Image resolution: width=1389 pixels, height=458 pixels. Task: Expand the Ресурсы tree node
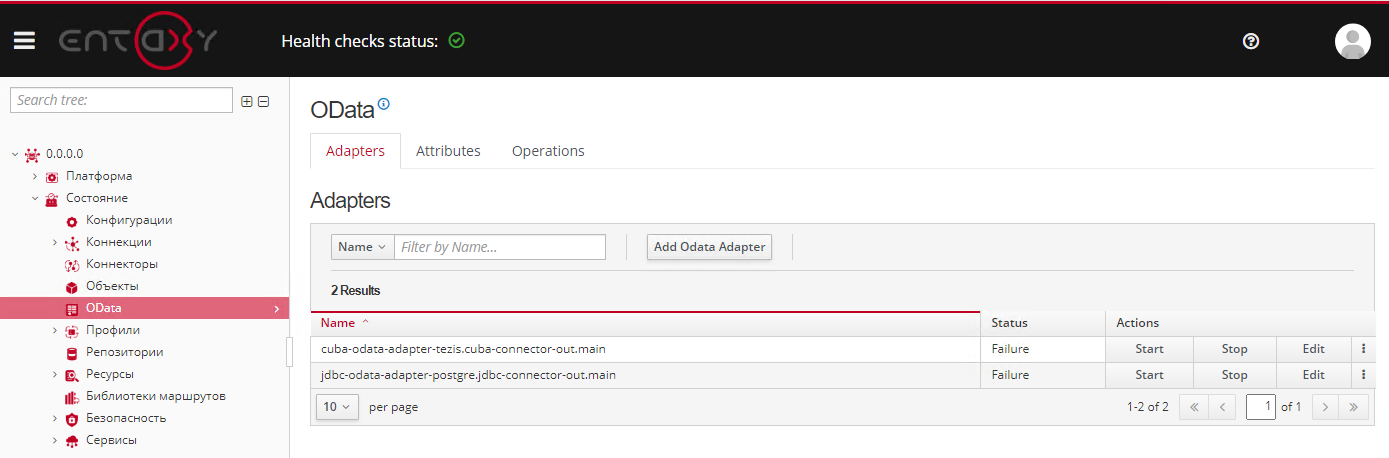point(55,374)
